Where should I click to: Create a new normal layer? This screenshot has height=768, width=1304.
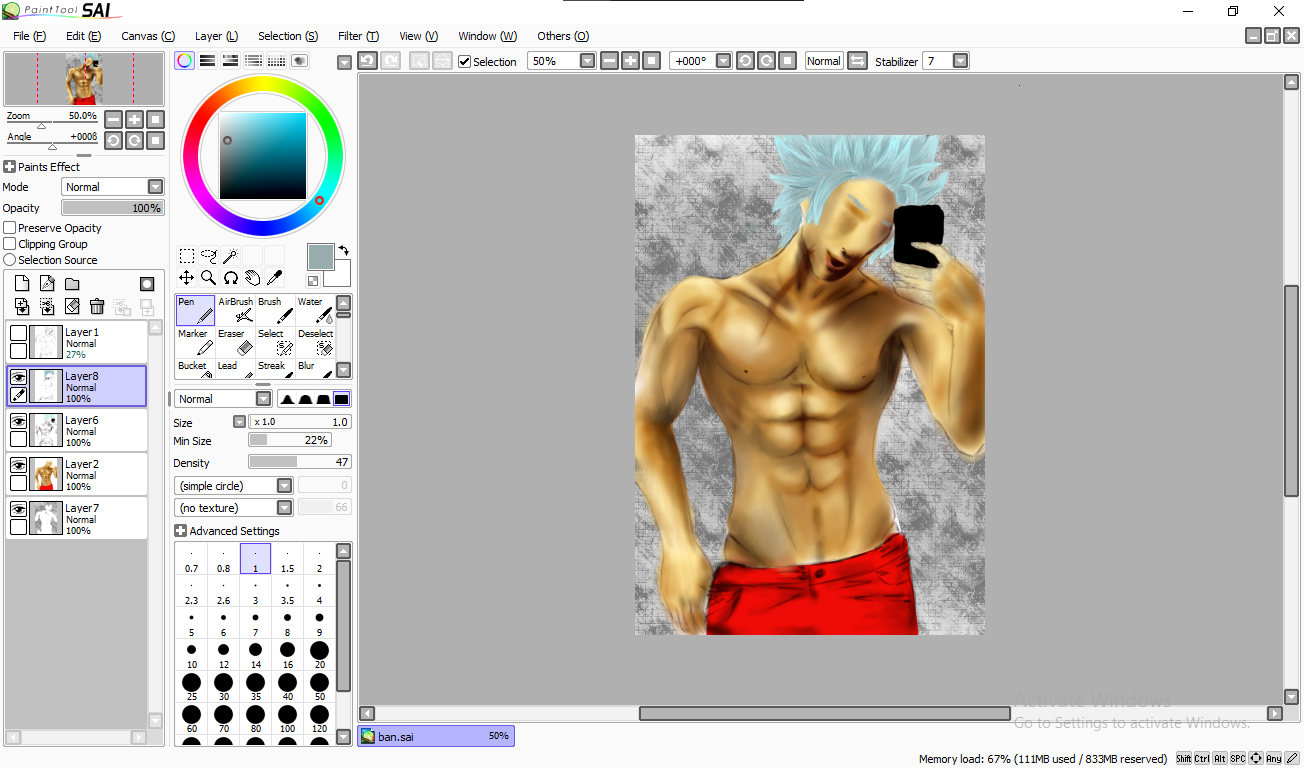[x=22, y=284]
